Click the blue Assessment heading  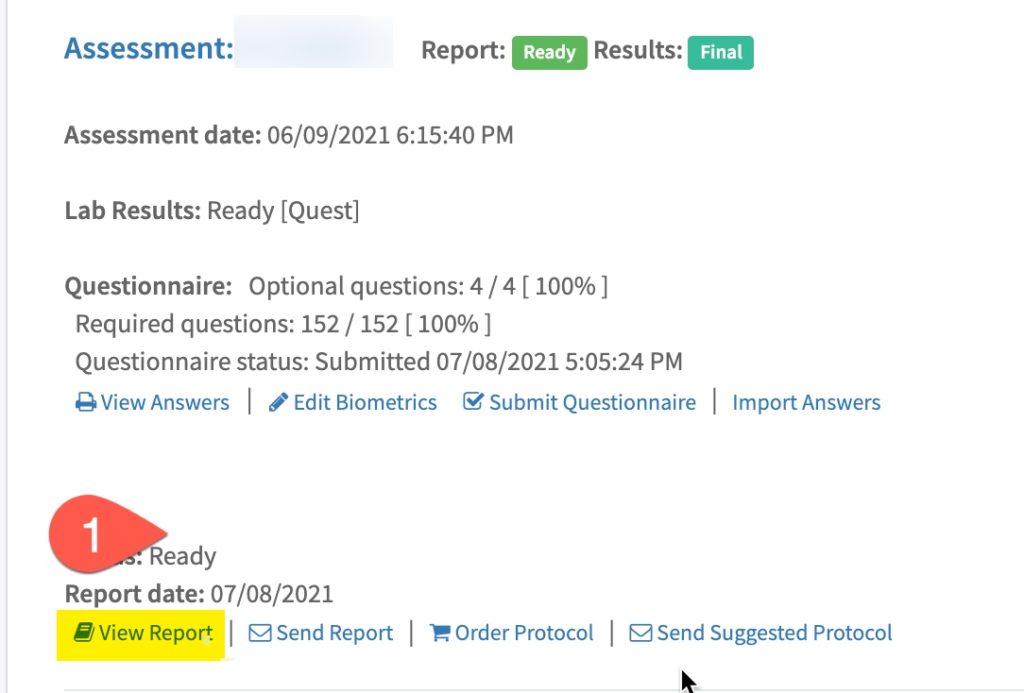tap(148, 48)
